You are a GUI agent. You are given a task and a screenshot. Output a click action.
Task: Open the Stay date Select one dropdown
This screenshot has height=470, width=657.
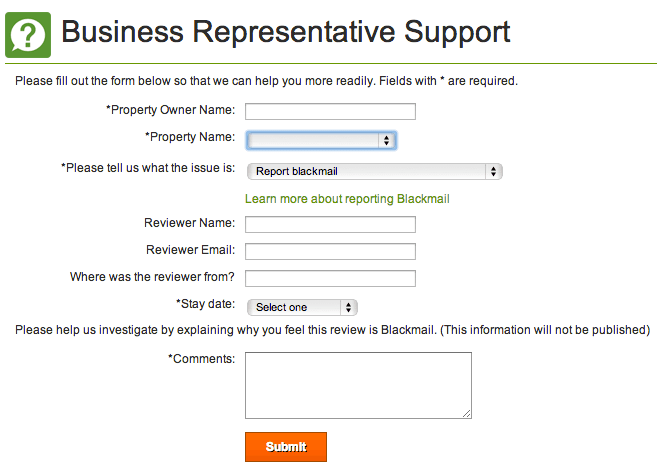pos(301,307)
